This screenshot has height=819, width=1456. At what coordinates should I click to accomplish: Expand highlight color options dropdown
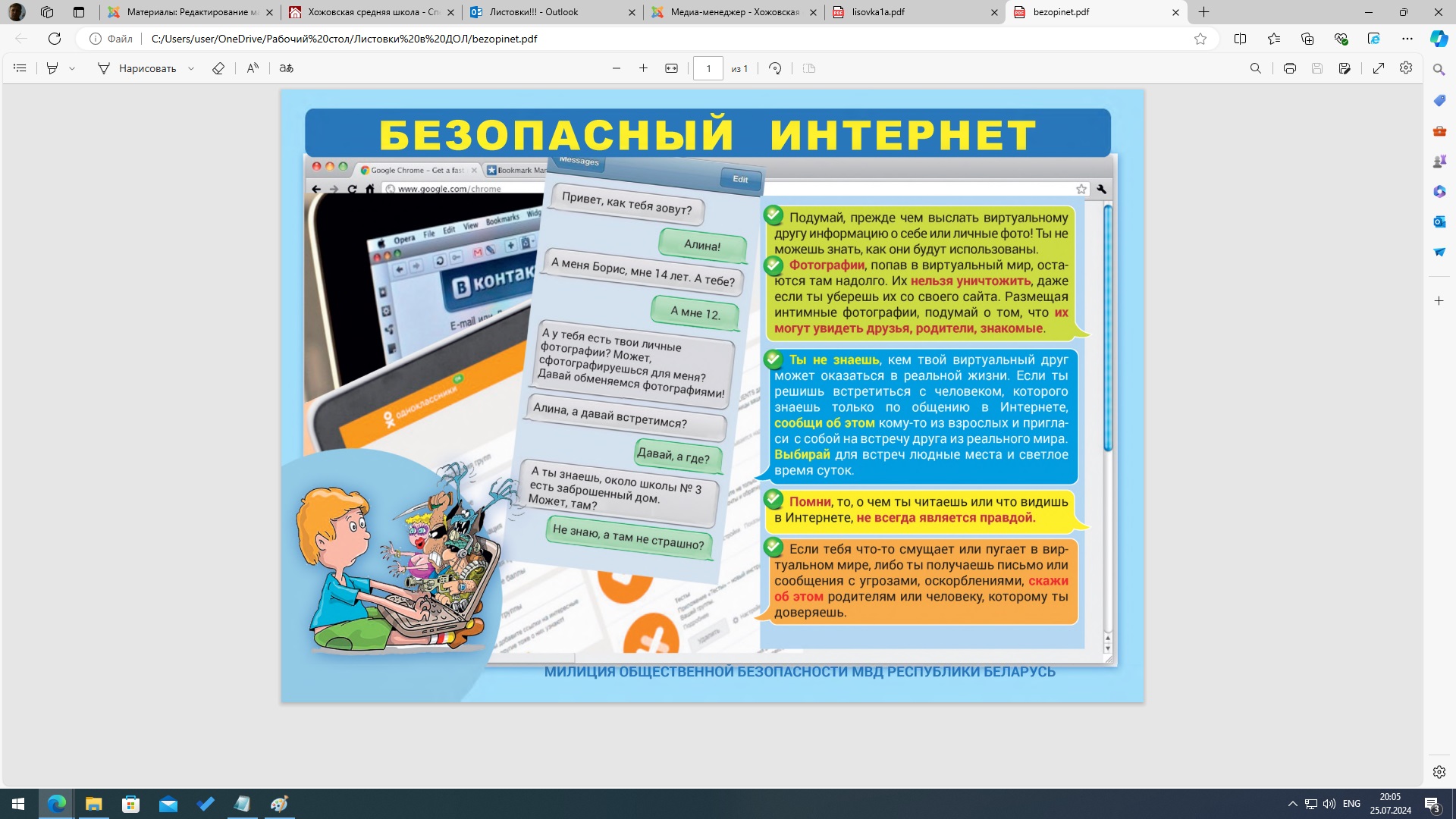coord(72,68)
